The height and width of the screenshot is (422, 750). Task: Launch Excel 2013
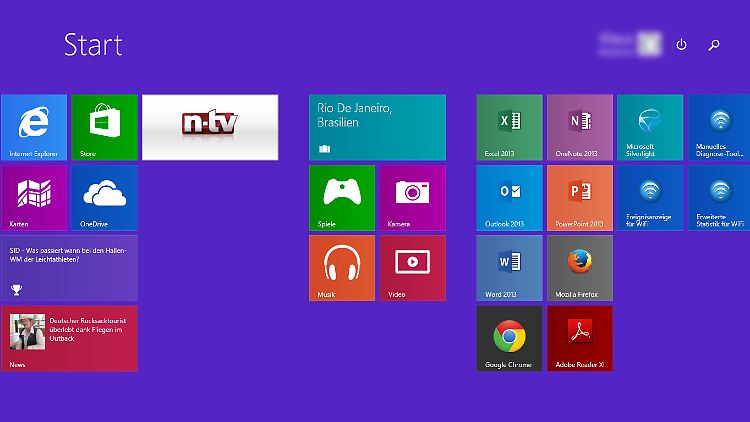(x=509, y=127)
